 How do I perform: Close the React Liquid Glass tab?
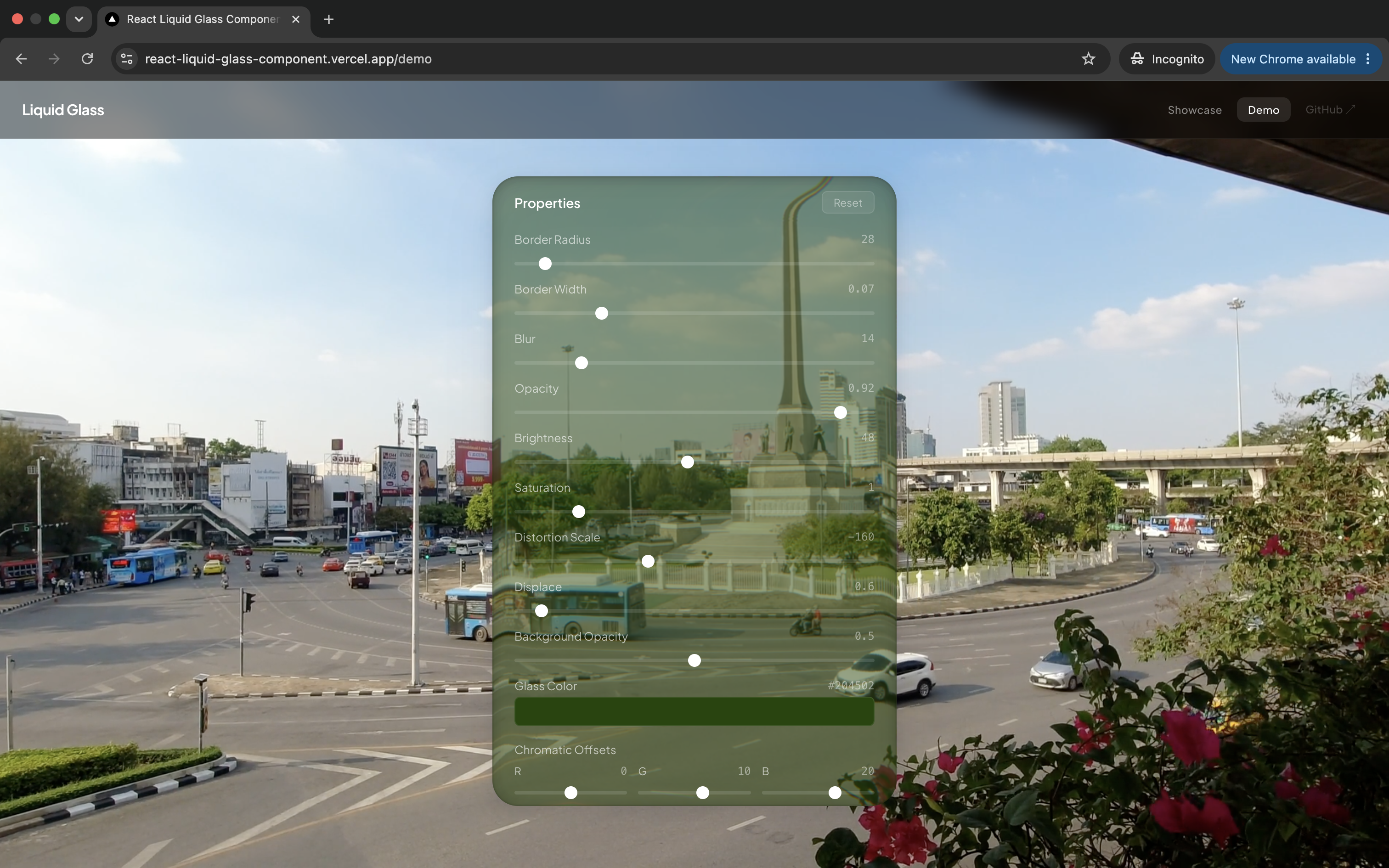[296, 19]
